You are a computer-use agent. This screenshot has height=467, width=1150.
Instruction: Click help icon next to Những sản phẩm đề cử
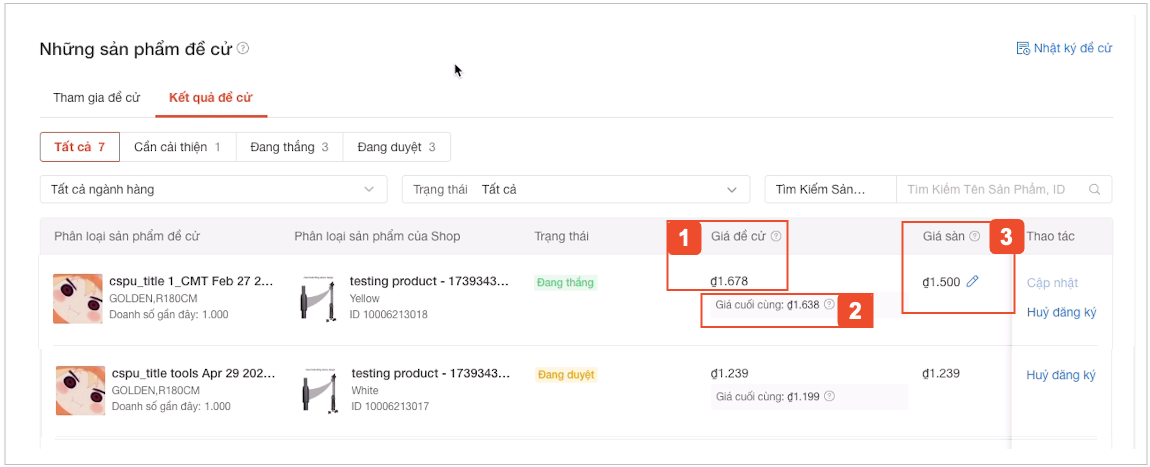[243, 48]
